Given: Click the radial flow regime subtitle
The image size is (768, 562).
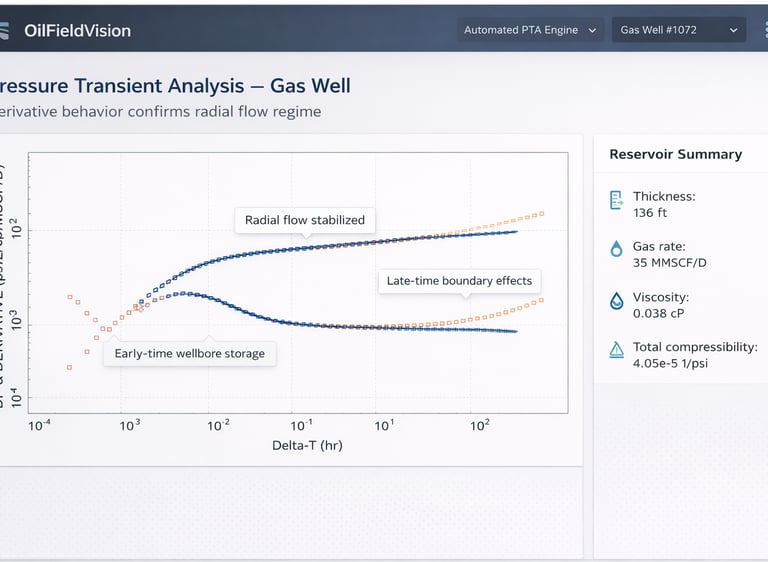Looking at the screenshot, I should pos(160,112).
